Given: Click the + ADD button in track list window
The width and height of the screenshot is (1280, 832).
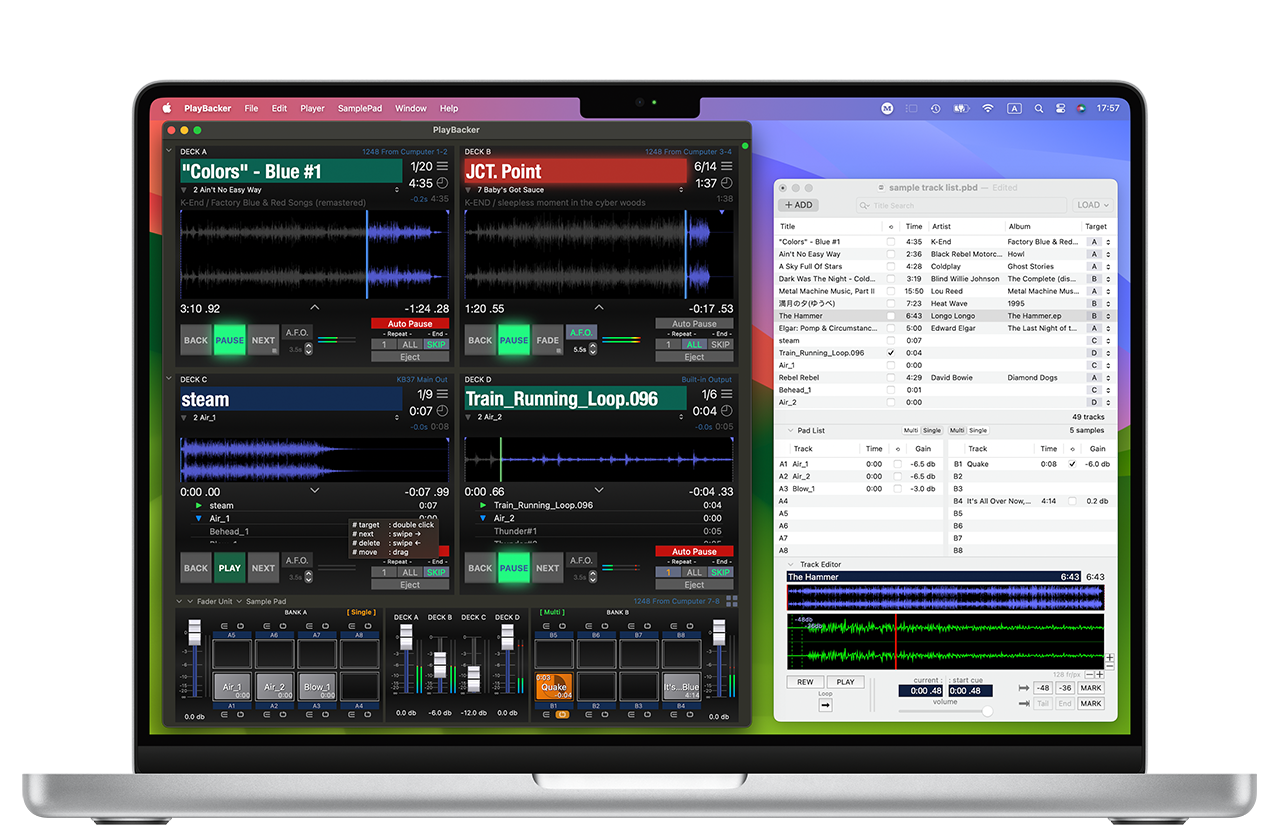Looking at the screenshot, I should click(x=798, y=205).
